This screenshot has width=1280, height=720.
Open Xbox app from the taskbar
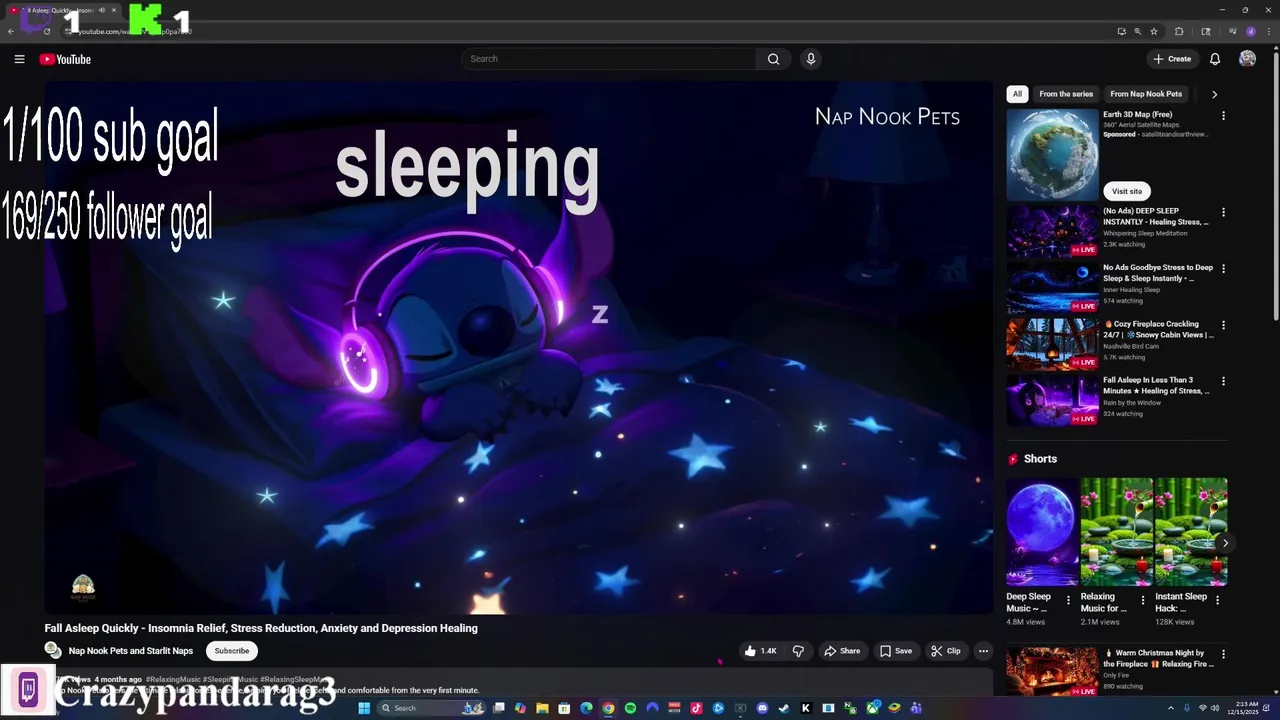[873, 708]
